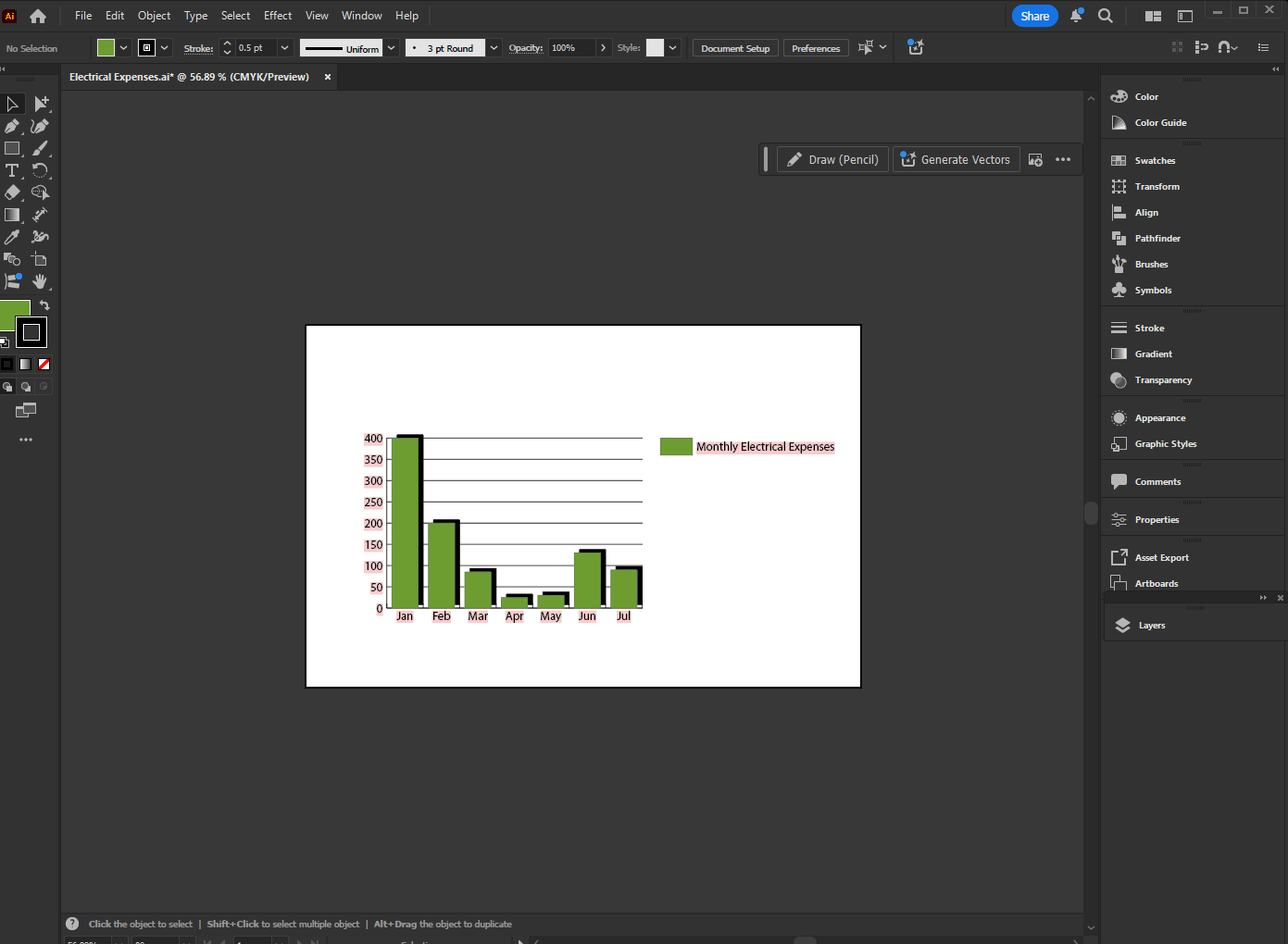The height and width of the screenshot is (944, 1288).
Task: Activate the Rectangle tool
Action: click(12, 147)
